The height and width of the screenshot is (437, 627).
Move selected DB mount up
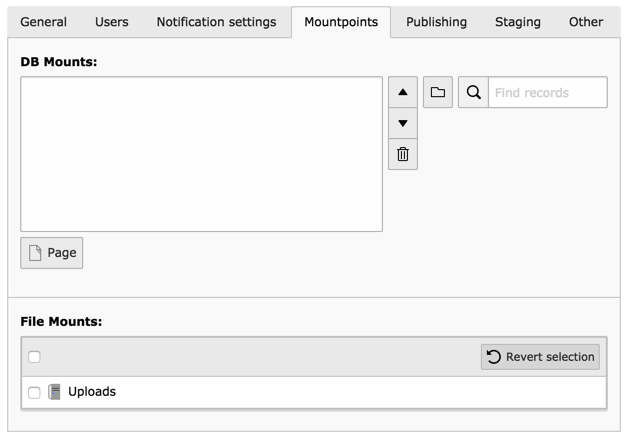[402, 93]
